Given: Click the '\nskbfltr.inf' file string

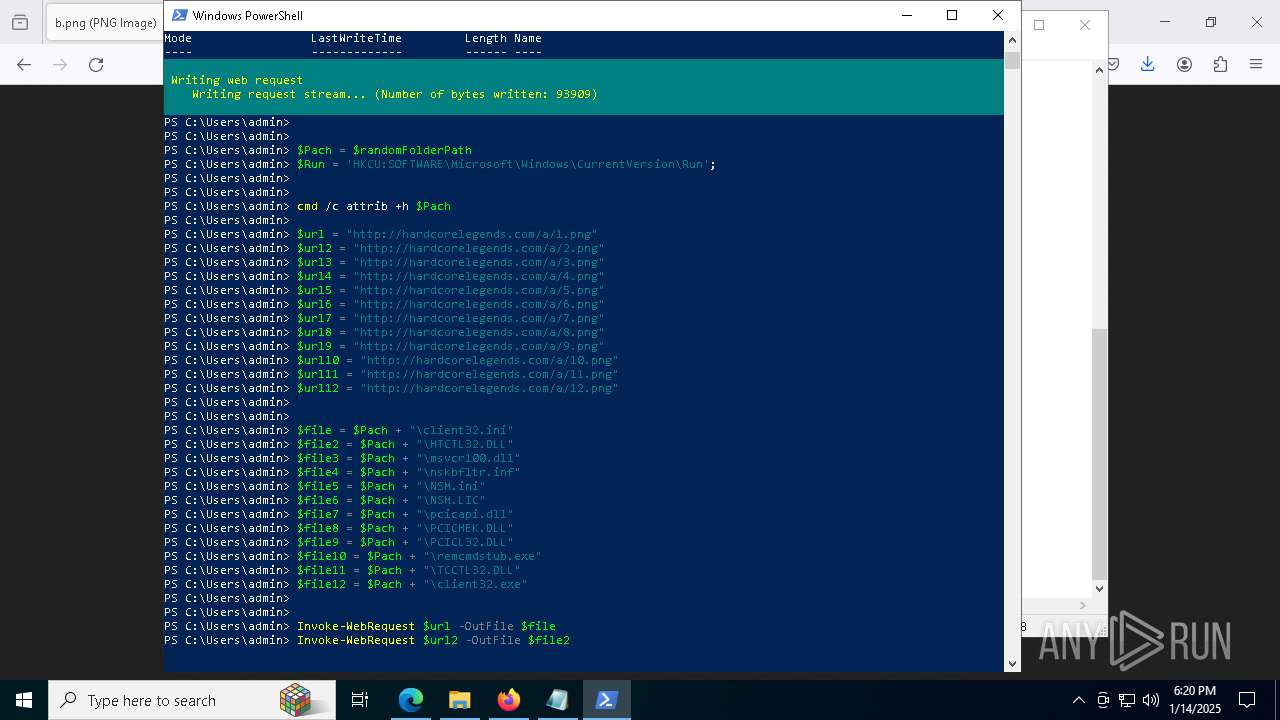Looking at the screenshot, I should tap(468, 472).
